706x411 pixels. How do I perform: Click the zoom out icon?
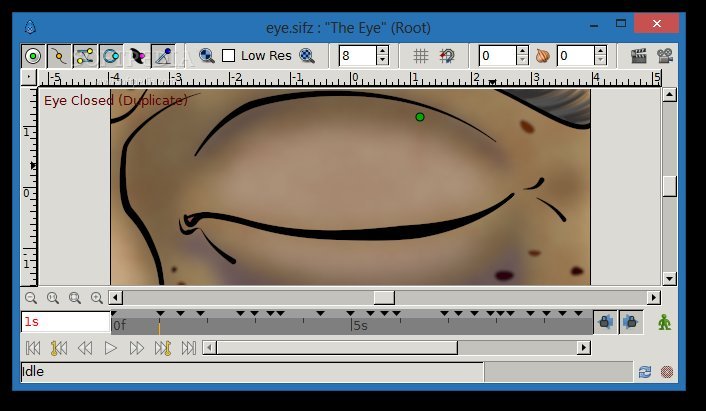click(x=31, y=298)
